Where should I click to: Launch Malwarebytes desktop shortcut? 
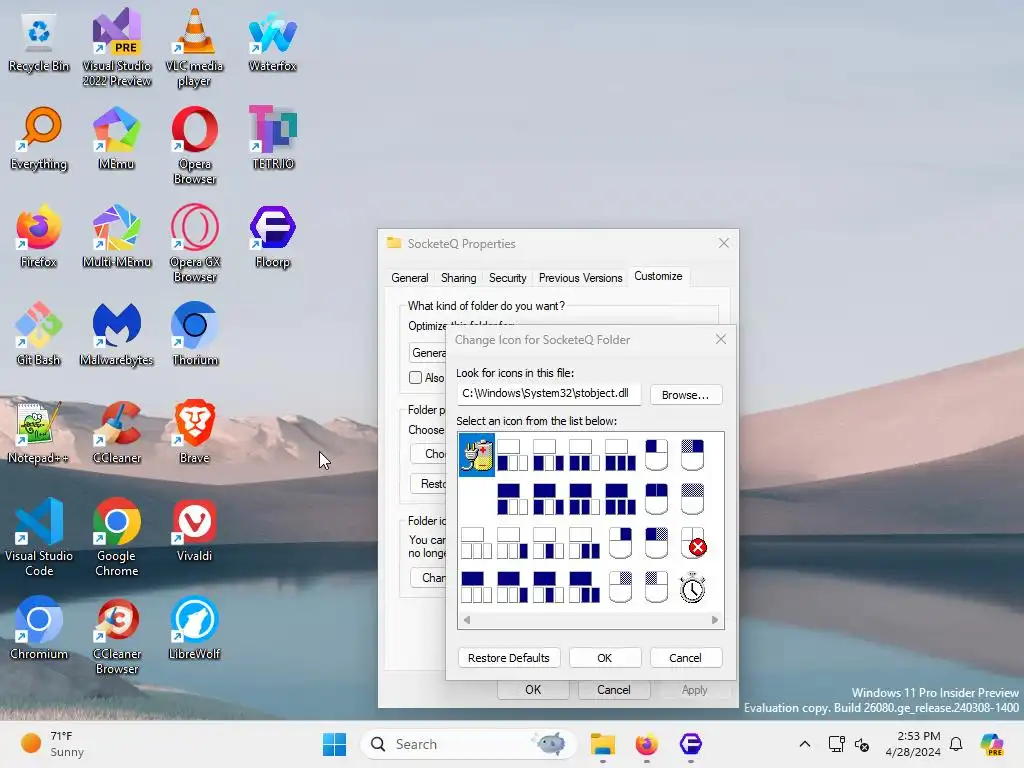tap(116, 335)
